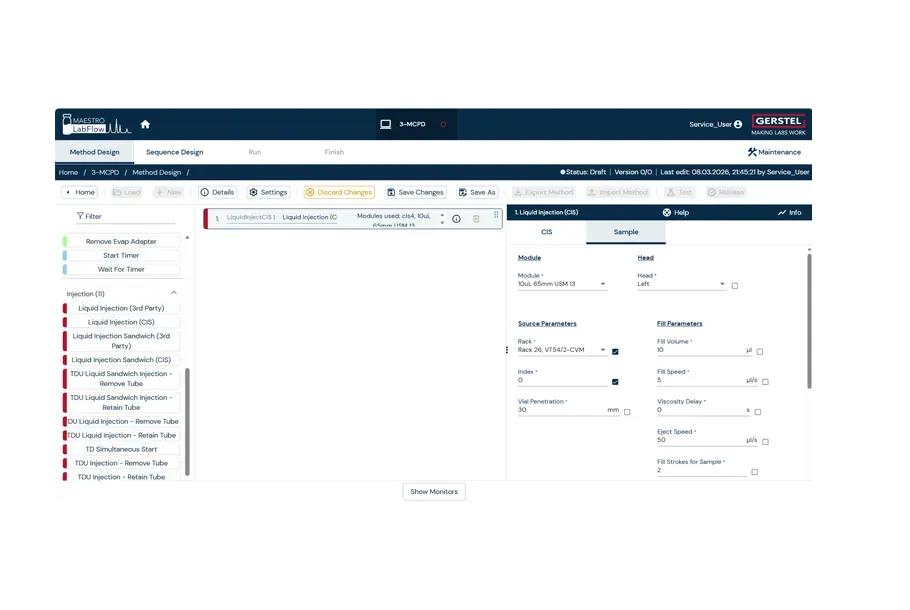Click Show Monitors button

434,492
